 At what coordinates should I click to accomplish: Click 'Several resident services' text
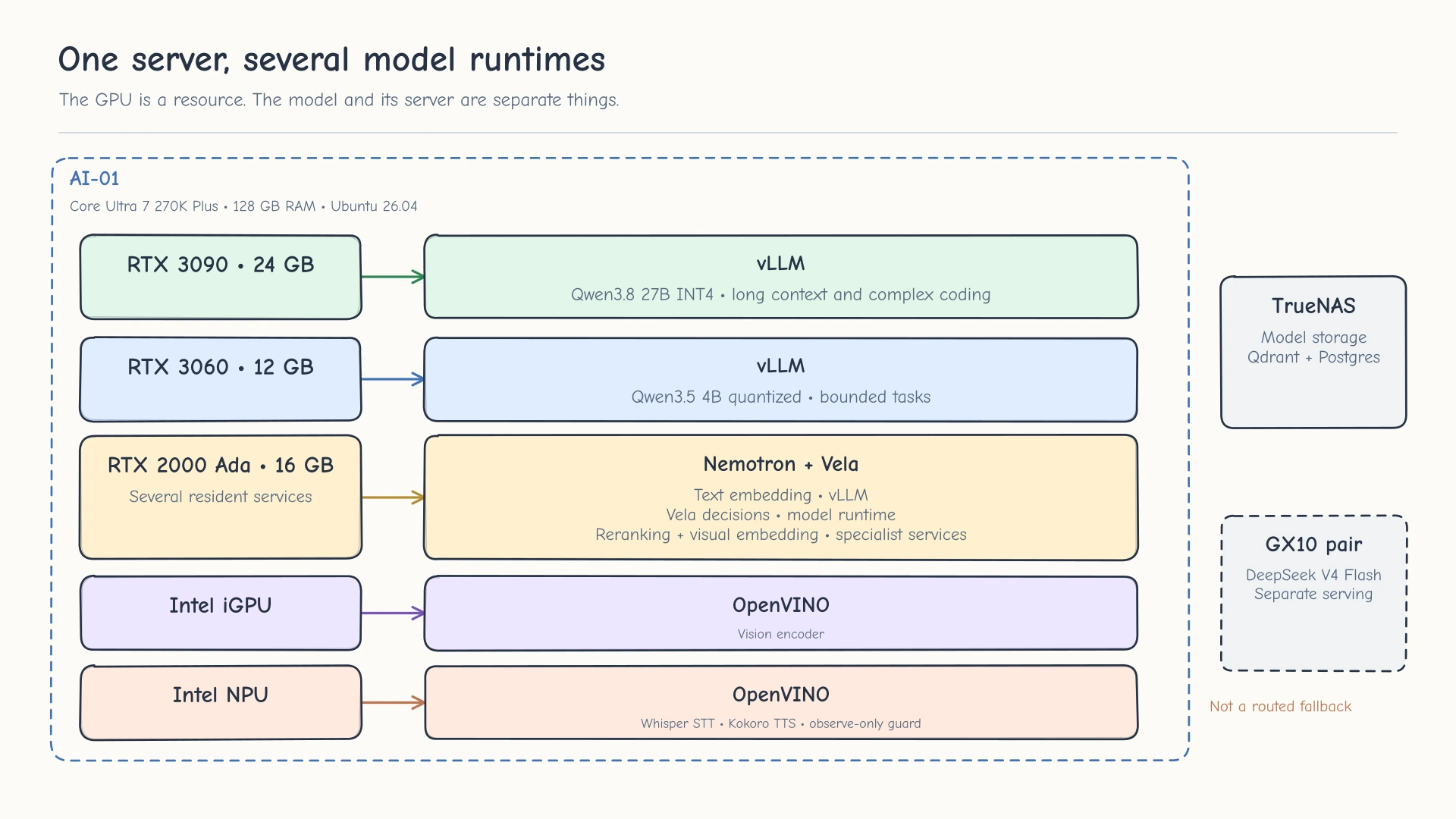[221, 497]
